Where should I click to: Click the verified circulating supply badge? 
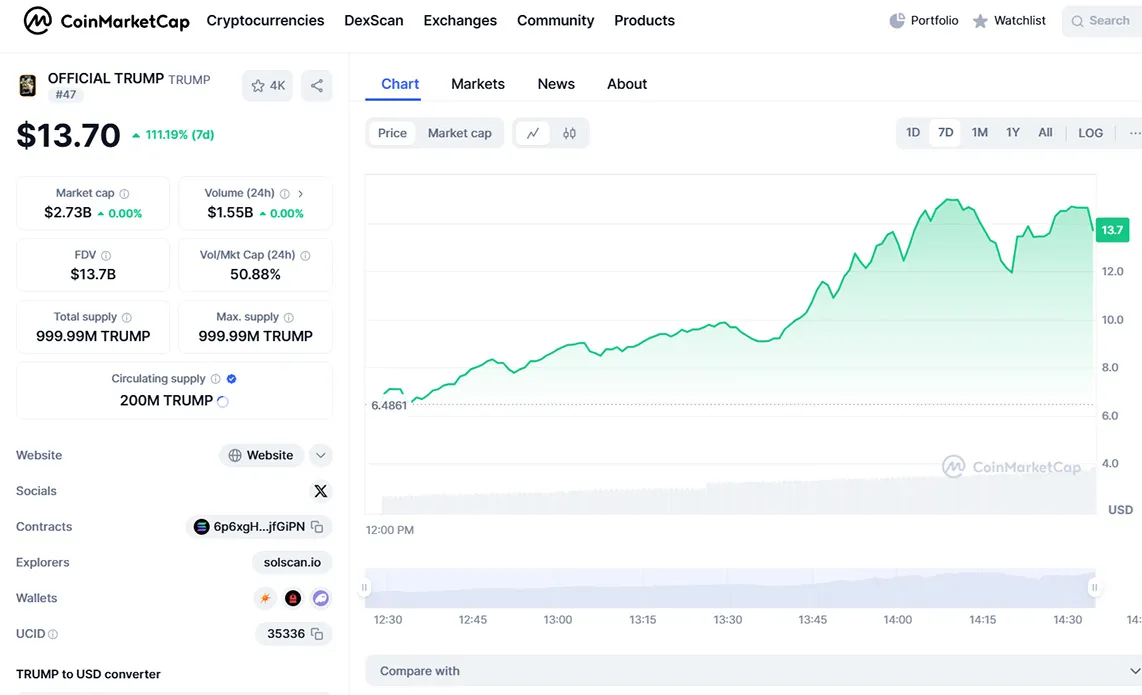click(x=232, y=379)
